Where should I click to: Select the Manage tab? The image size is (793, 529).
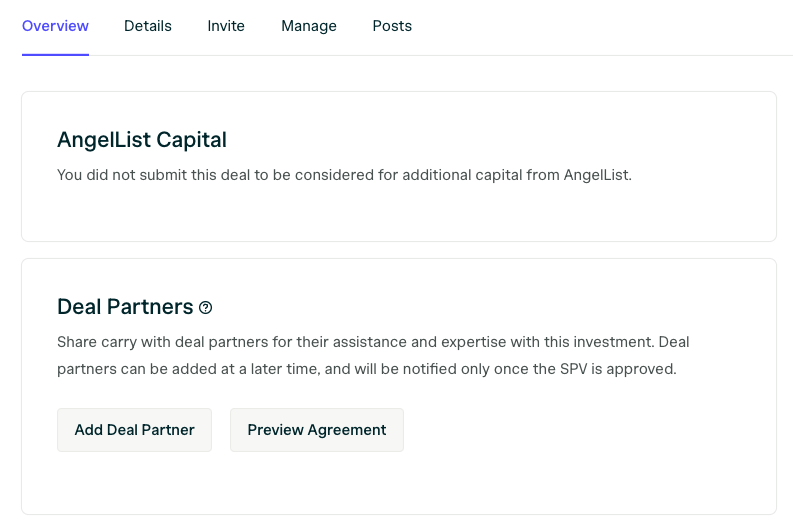[x=309, y=26]
